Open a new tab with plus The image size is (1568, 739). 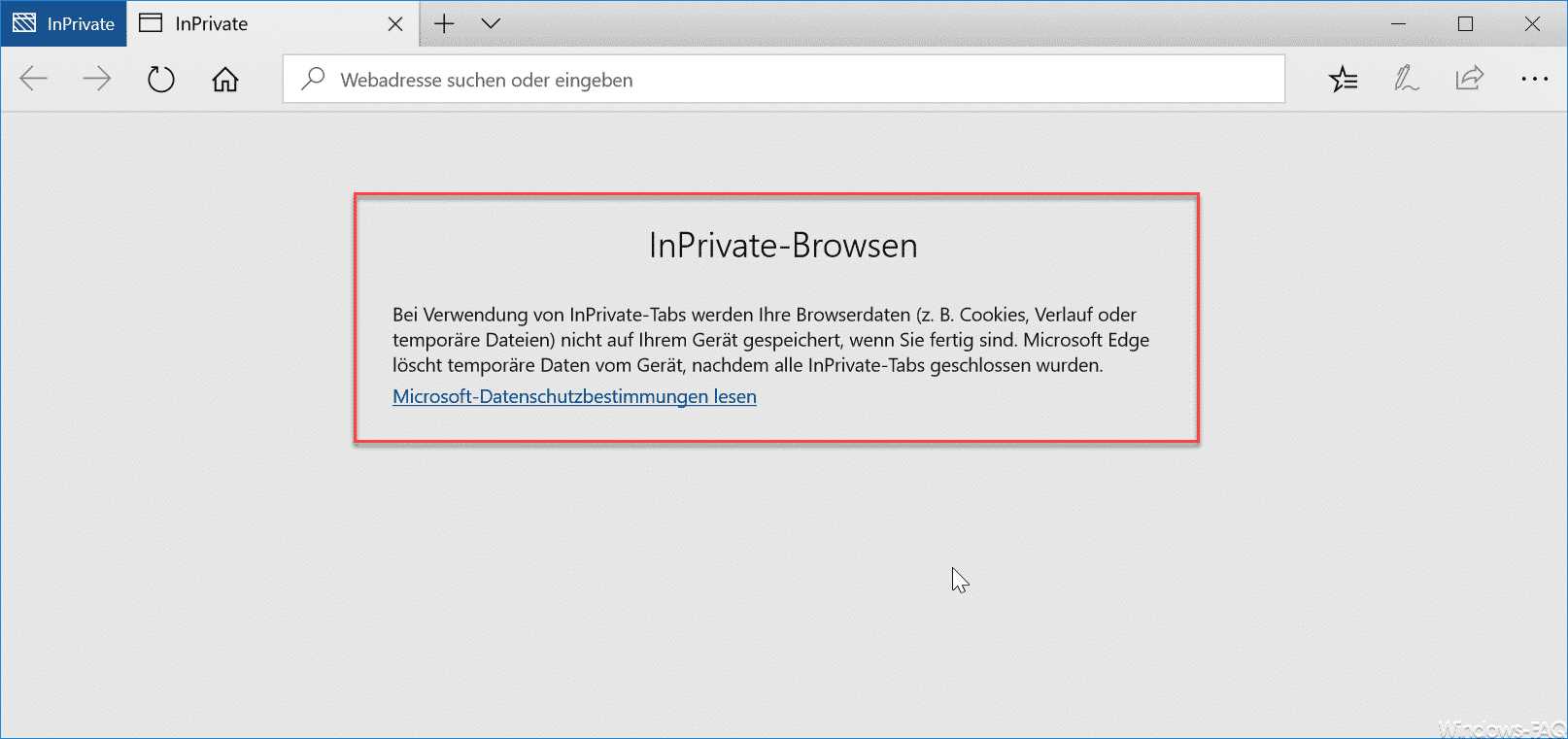(444, 23)
